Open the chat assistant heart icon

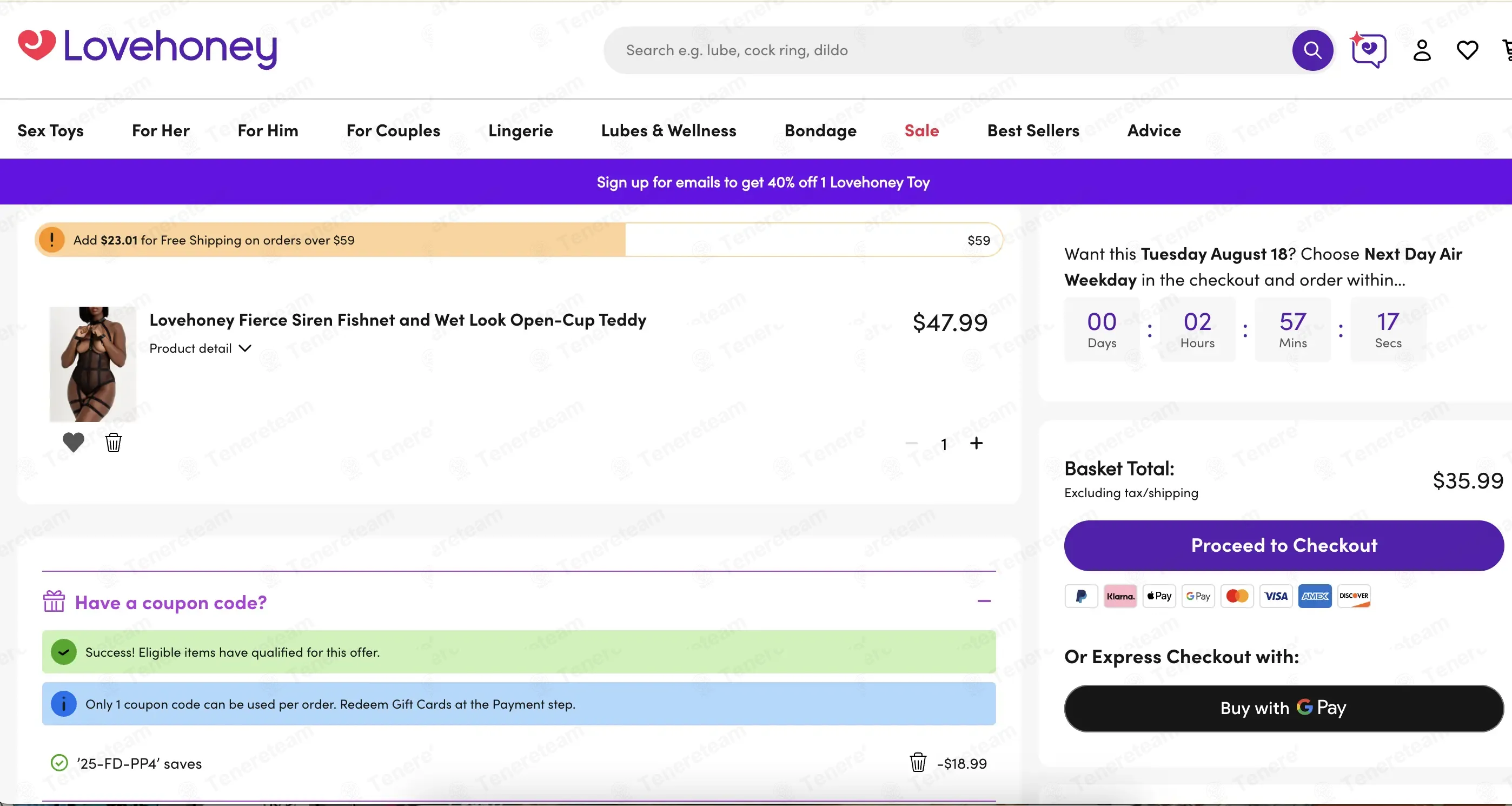1369,50
